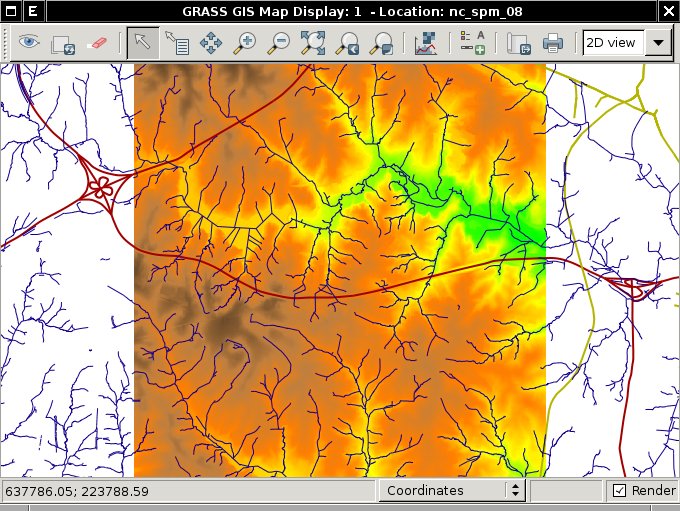Select the Pan tool
680x511 pixels.
(211, 43)
